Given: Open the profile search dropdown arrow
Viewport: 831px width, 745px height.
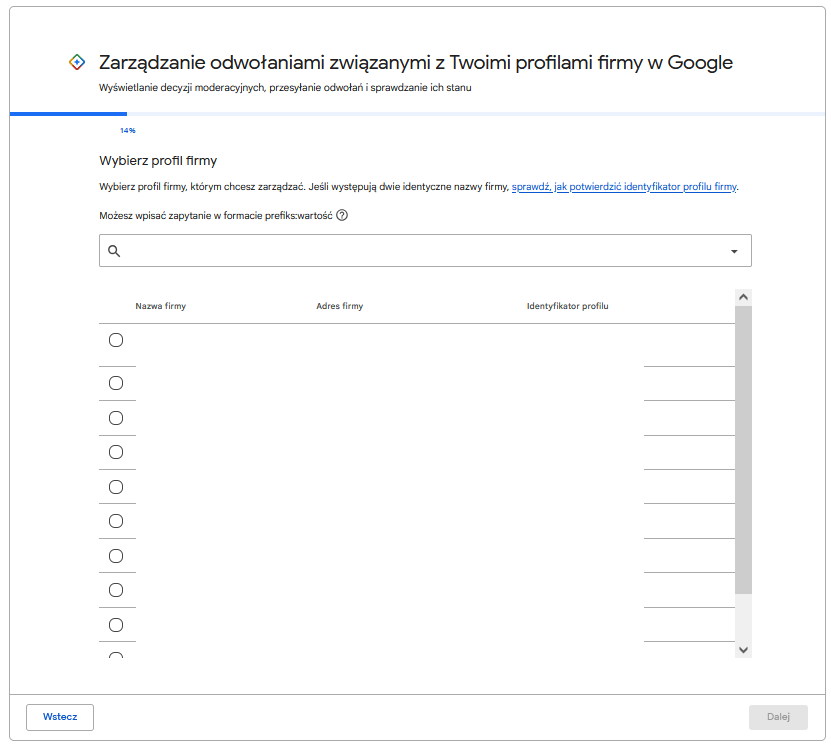Looking at the screenshot, I should [734, 251].
